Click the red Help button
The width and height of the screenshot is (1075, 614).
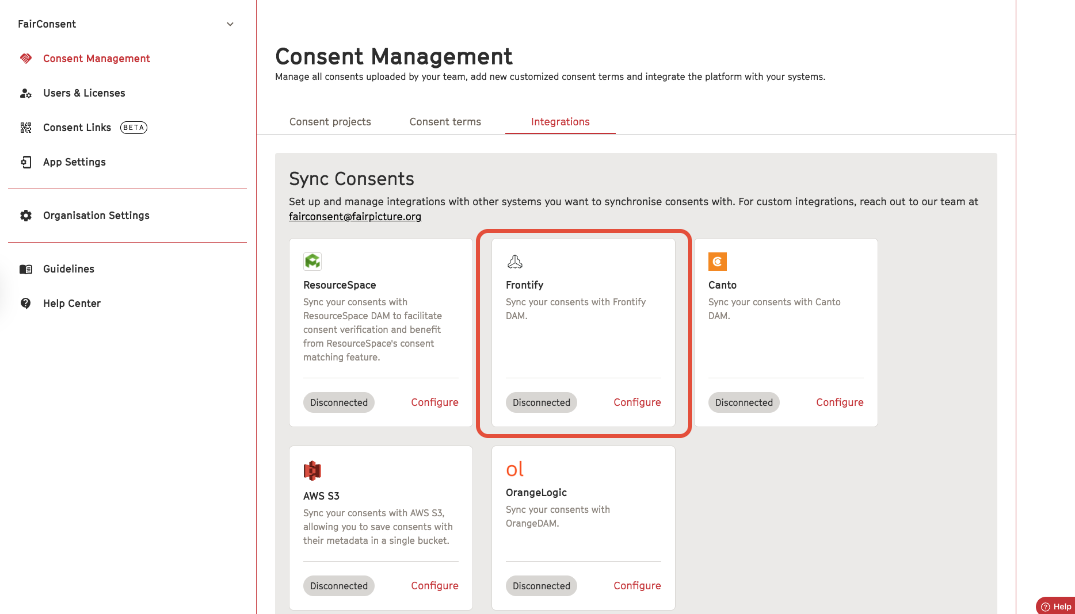click(x=1056, y=606)
